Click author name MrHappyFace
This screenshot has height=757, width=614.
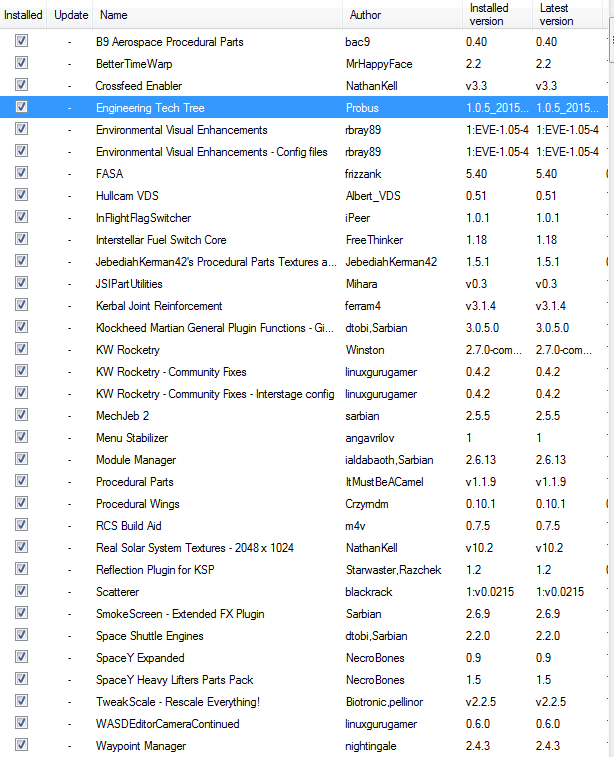(x=379, y=64)
